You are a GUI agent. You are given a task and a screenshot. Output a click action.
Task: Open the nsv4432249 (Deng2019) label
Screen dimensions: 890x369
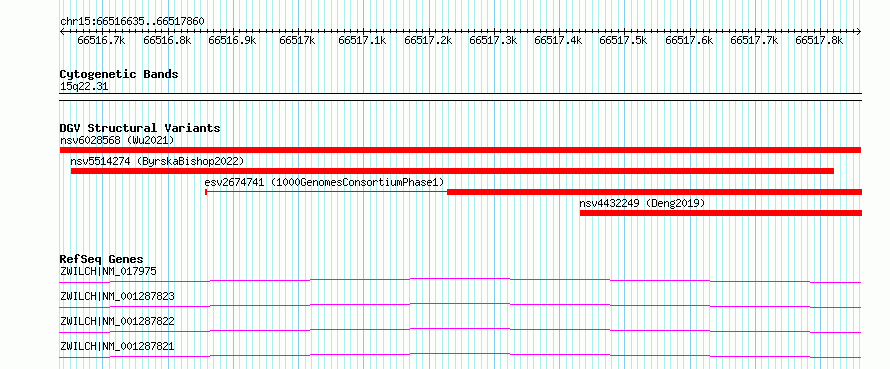tap(642, 203)
